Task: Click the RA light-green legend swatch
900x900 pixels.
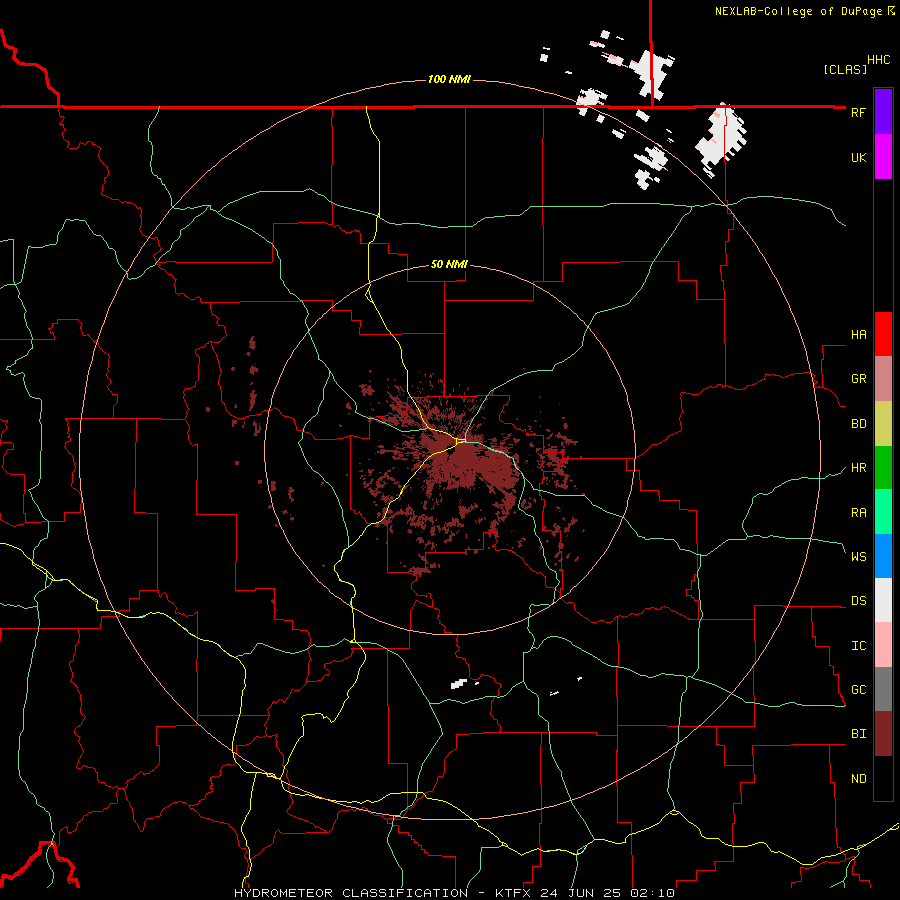Action: (x=883, y=511)
